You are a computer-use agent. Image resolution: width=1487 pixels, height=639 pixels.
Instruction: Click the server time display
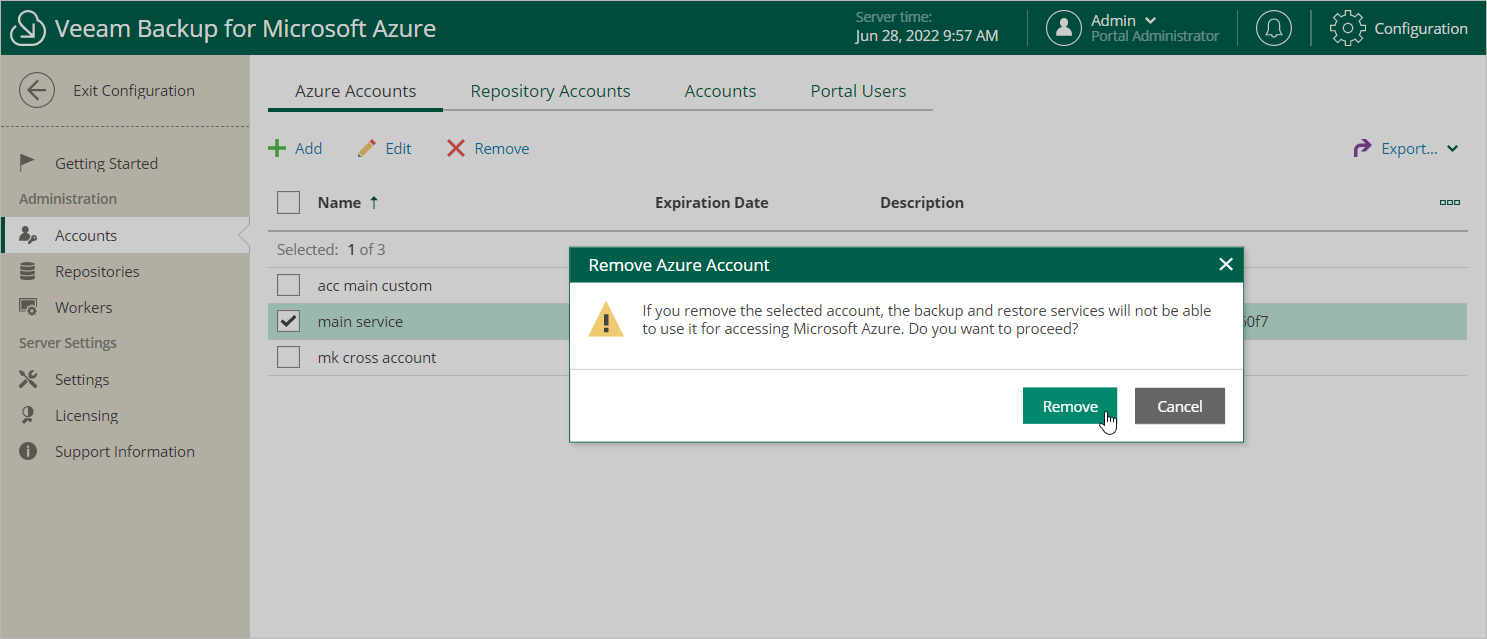point(927,27)
